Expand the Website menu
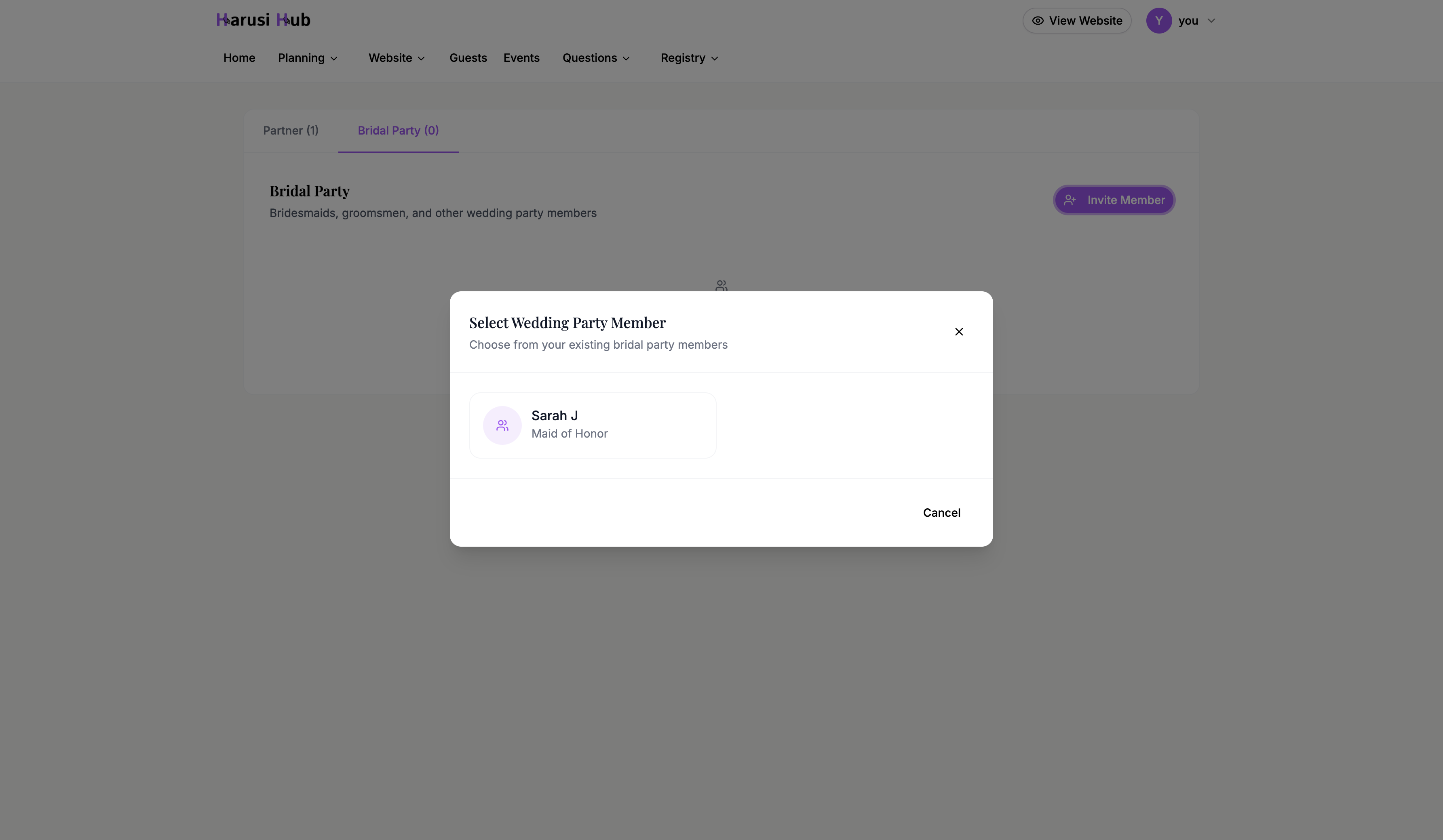The width and height of the screenshot is (1443, 840). (396, 58)
